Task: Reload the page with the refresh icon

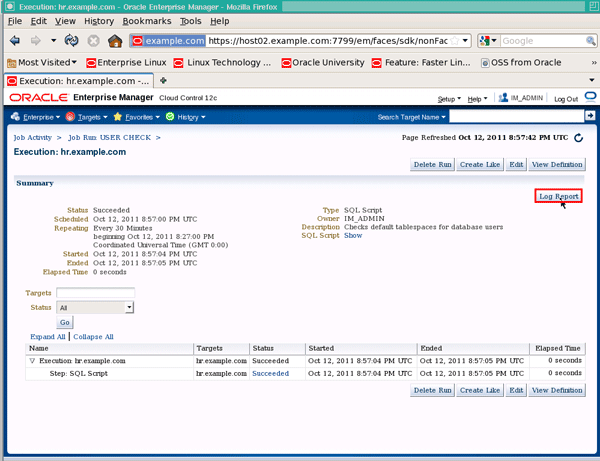Action: click(x=71, y=40)
